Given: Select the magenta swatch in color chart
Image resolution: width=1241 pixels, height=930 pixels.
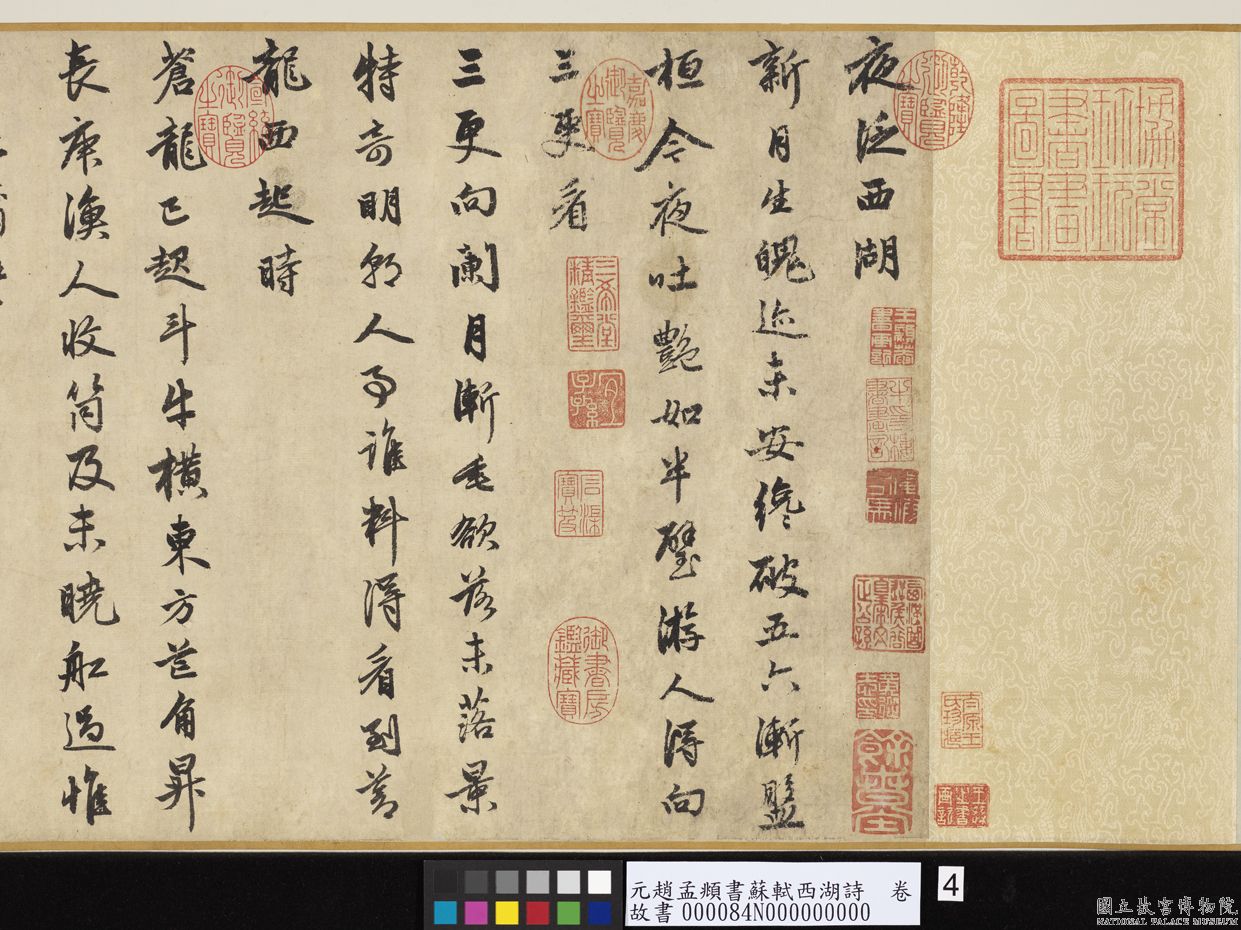Looking at the screenshot, I should tap(476, 911).
